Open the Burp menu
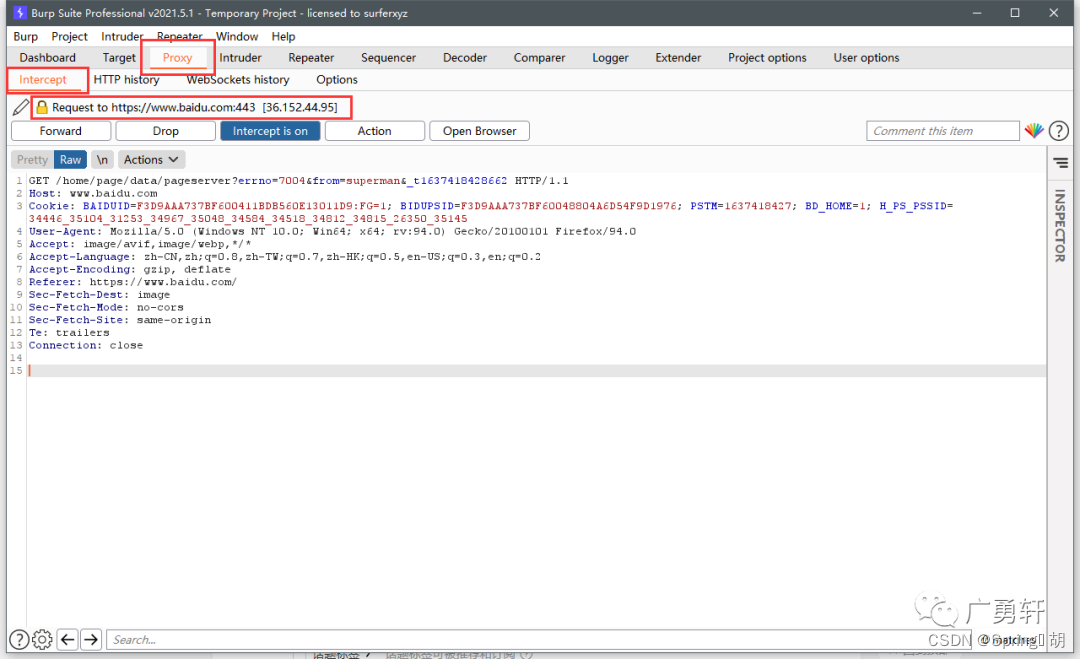 (25, 36)
